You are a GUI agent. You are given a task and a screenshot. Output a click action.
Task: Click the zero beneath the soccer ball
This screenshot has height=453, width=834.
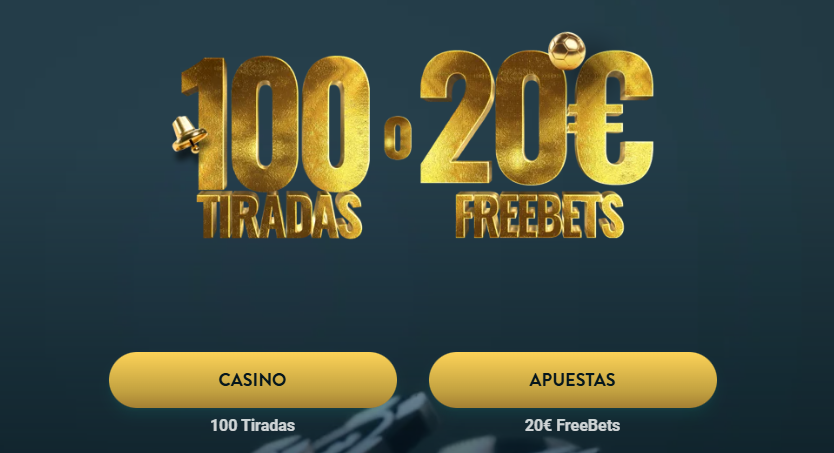530,118
